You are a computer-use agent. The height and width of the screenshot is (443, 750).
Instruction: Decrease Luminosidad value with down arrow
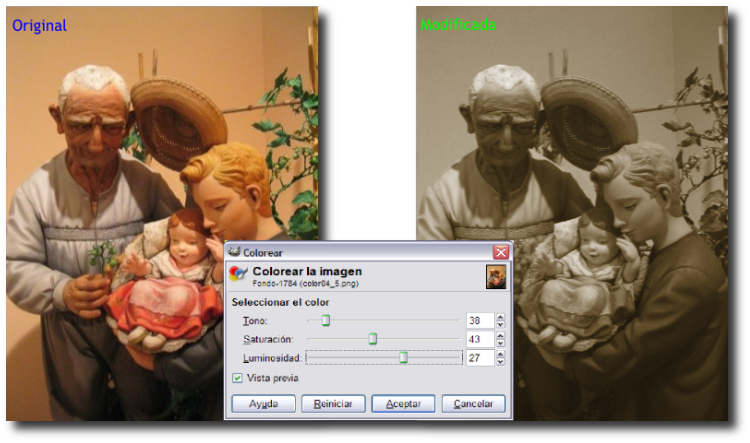pyautogui.click(x=500, y=362)
